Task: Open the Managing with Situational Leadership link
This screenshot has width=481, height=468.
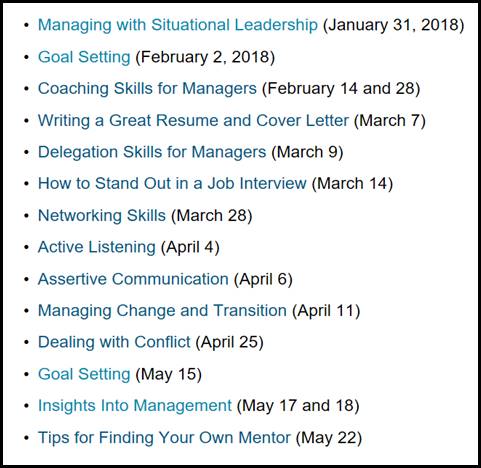Action: (178, 25)
